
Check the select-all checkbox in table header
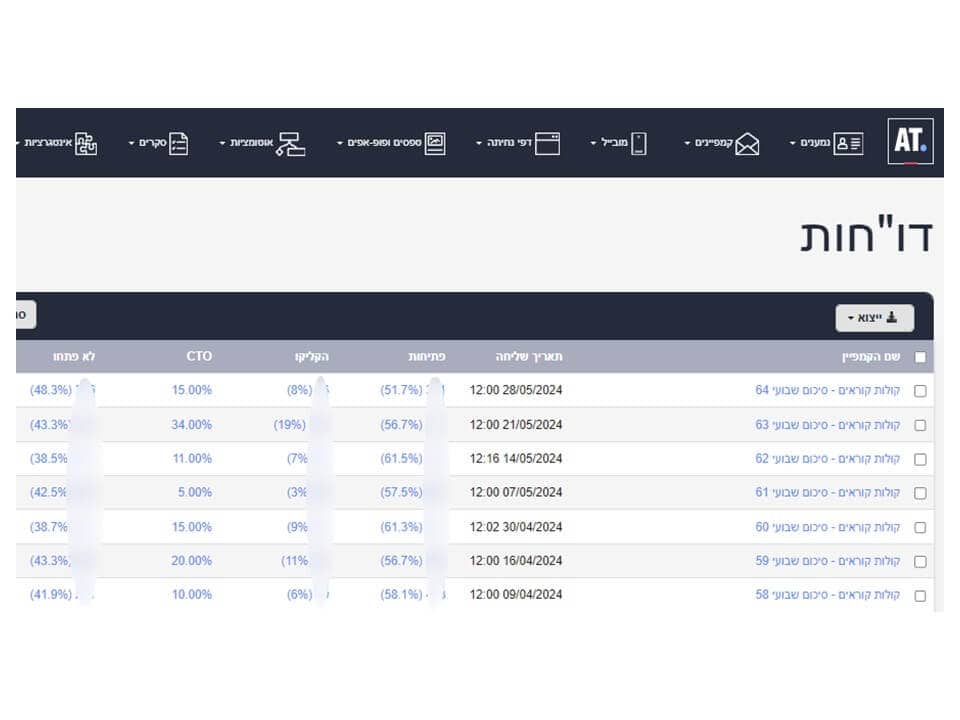(x=921, y=356)
